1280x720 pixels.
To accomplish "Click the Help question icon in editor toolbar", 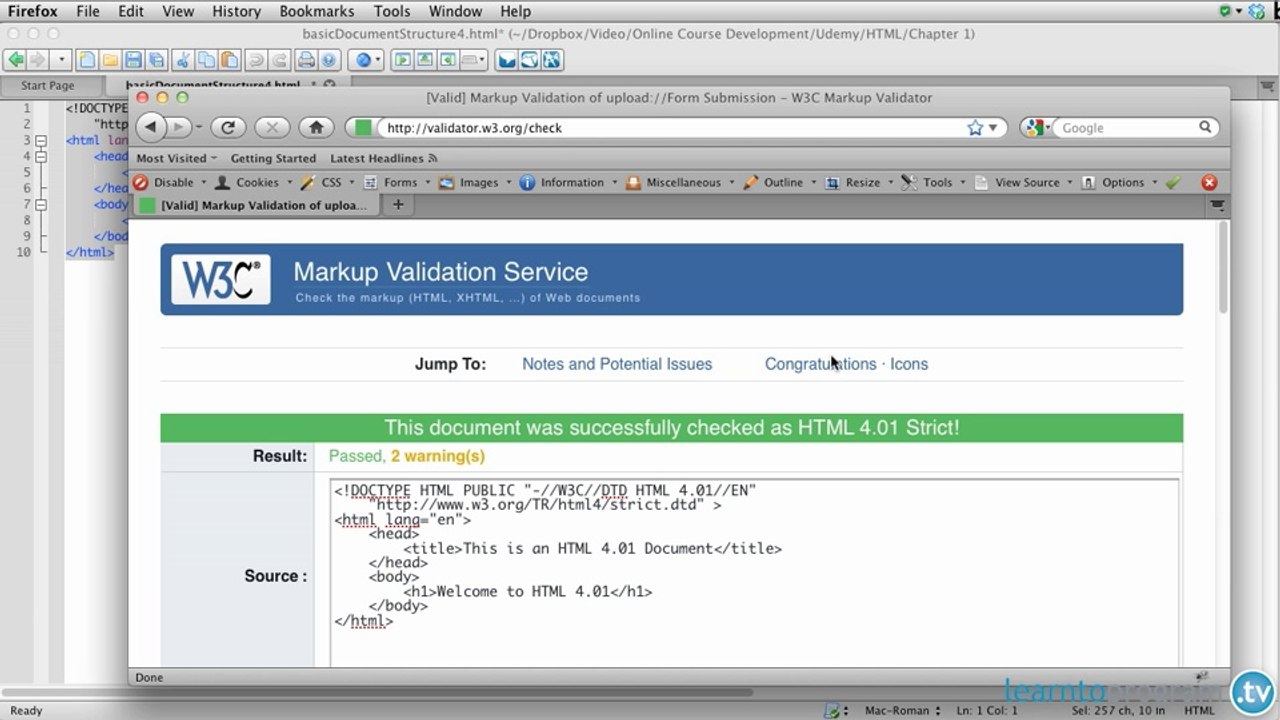I will tap(328, 60).
